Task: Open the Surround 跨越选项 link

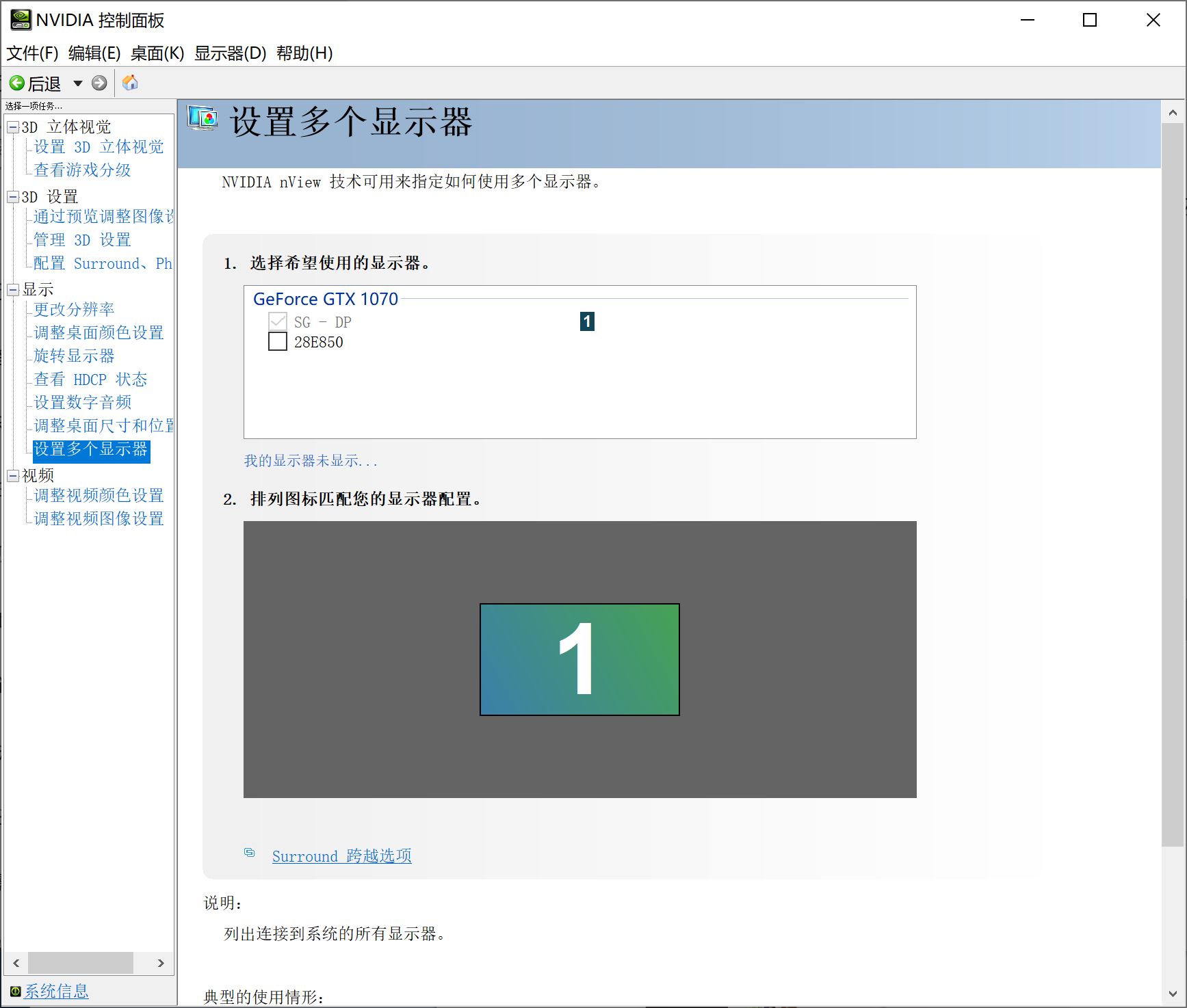Action: click(342, 856)
